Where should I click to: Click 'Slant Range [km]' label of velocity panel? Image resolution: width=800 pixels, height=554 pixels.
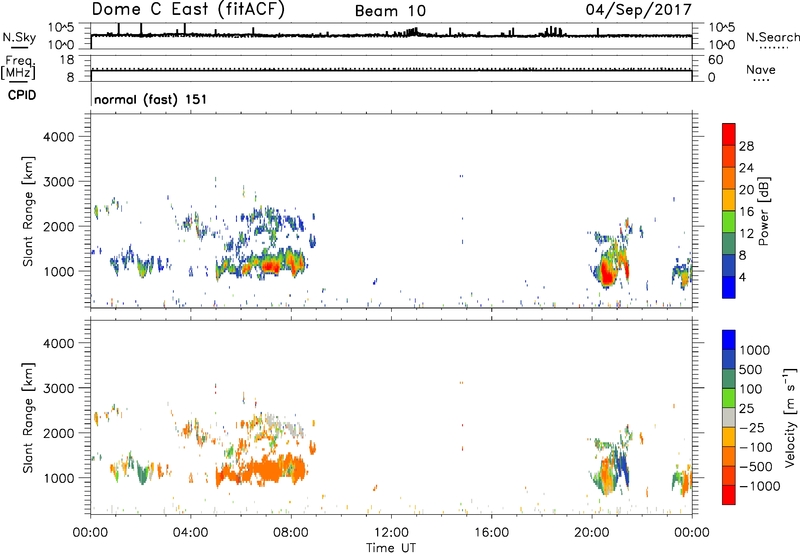click(28, 417)
